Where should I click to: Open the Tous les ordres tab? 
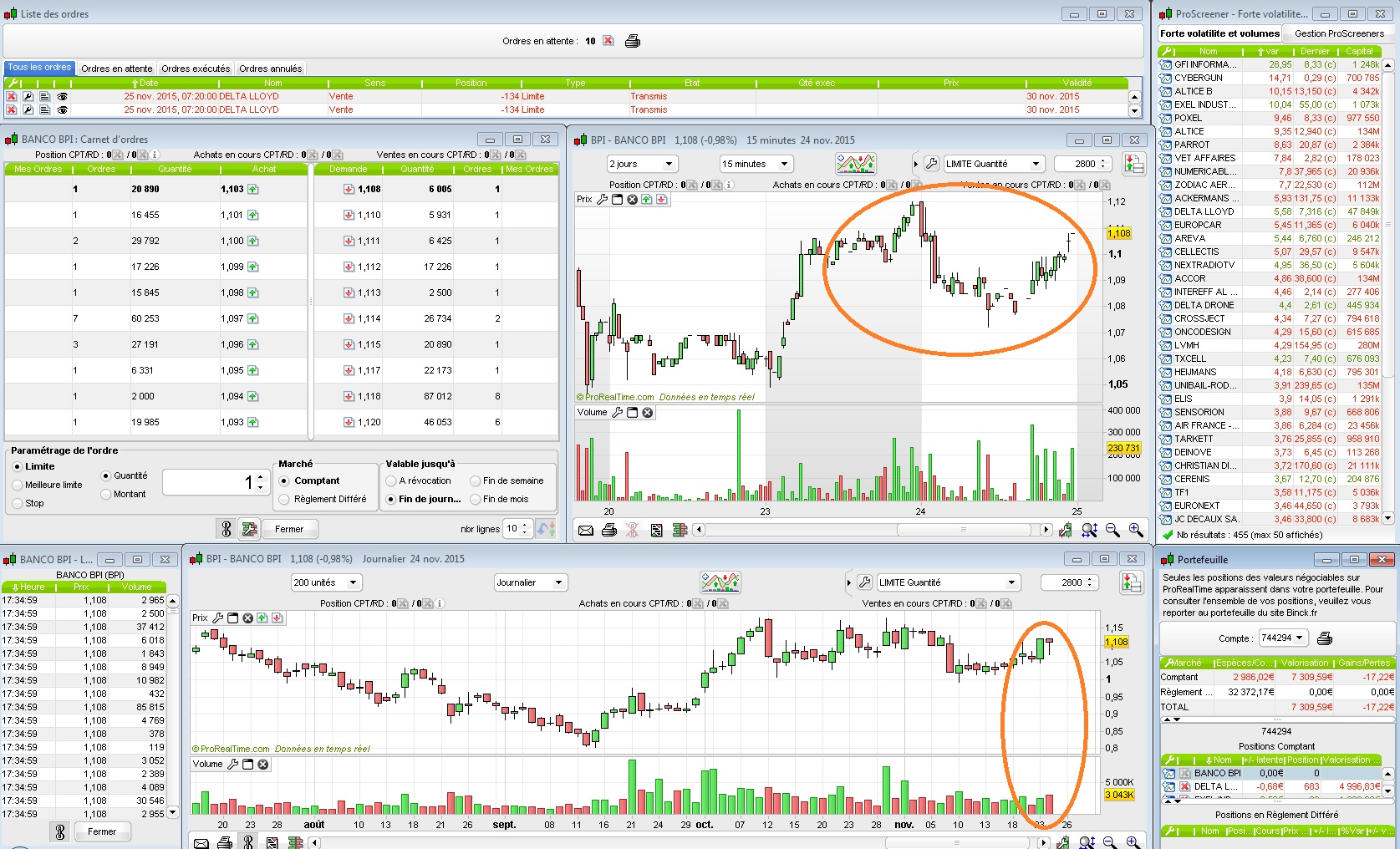pyautogui.click(x=39, y=68)
